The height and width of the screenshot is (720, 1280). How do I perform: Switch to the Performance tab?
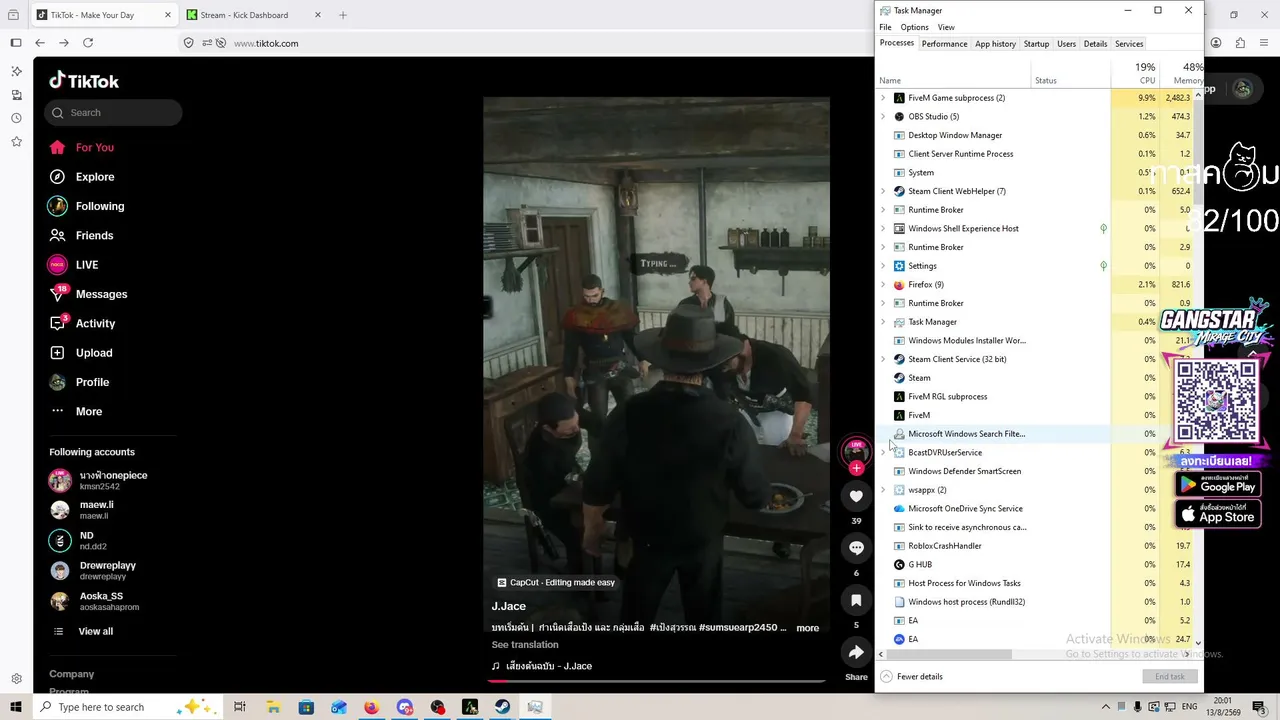point(944,44)
